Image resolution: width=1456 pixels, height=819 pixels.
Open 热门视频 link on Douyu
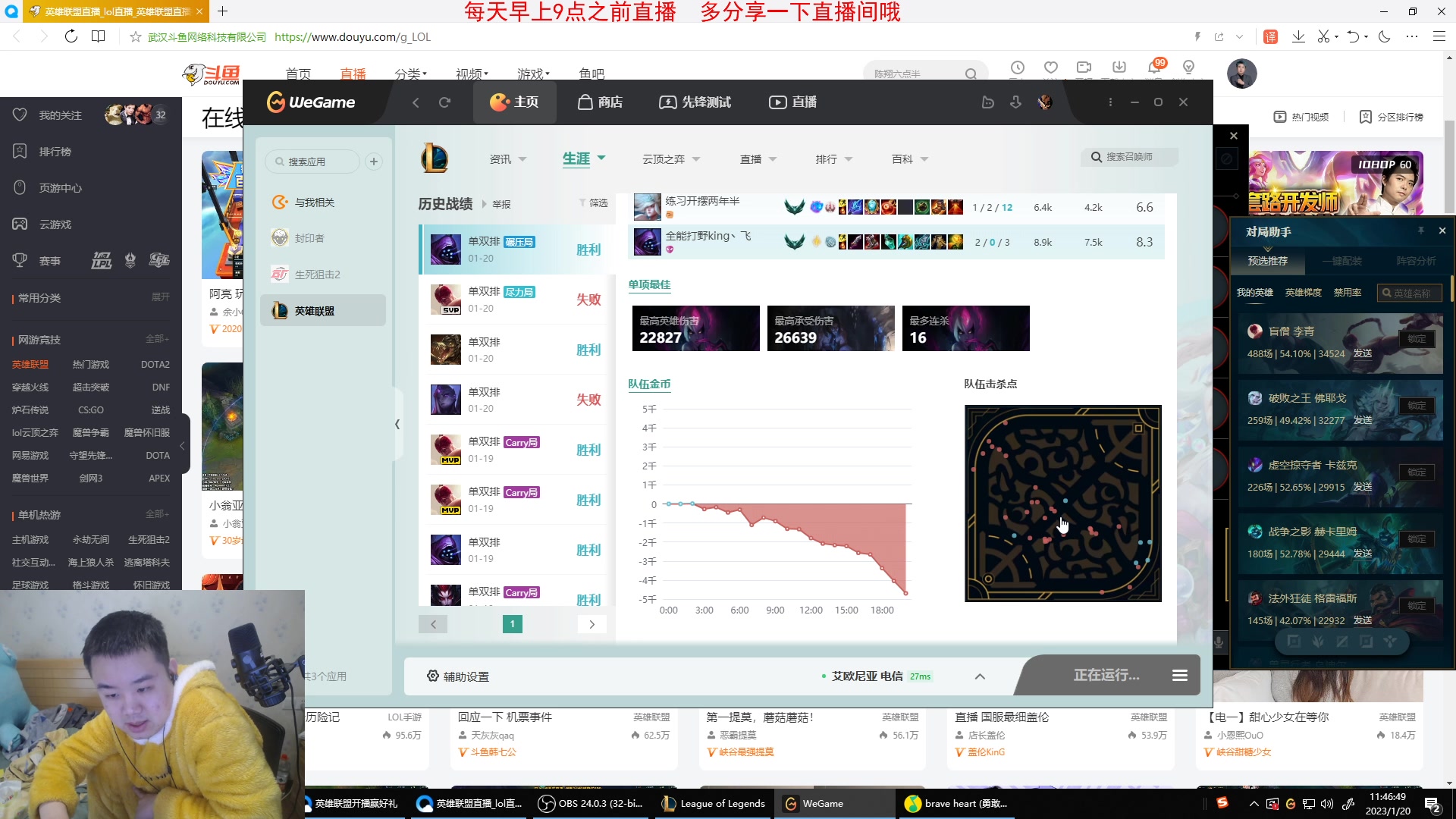(x=1301, y=117)
